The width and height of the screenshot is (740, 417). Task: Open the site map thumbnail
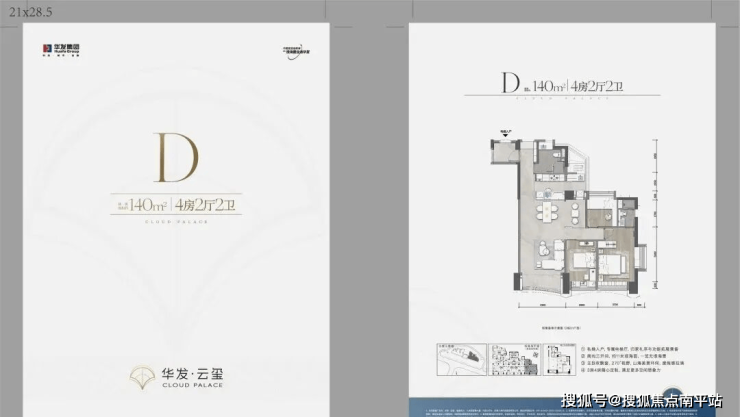[461, 359]
